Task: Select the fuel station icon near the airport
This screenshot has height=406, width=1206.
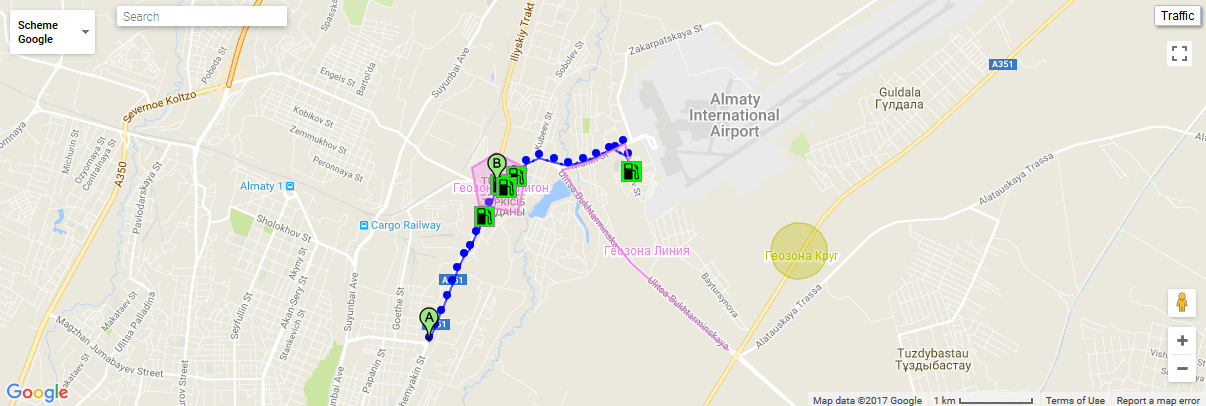Action: click(x=631, y=171)
